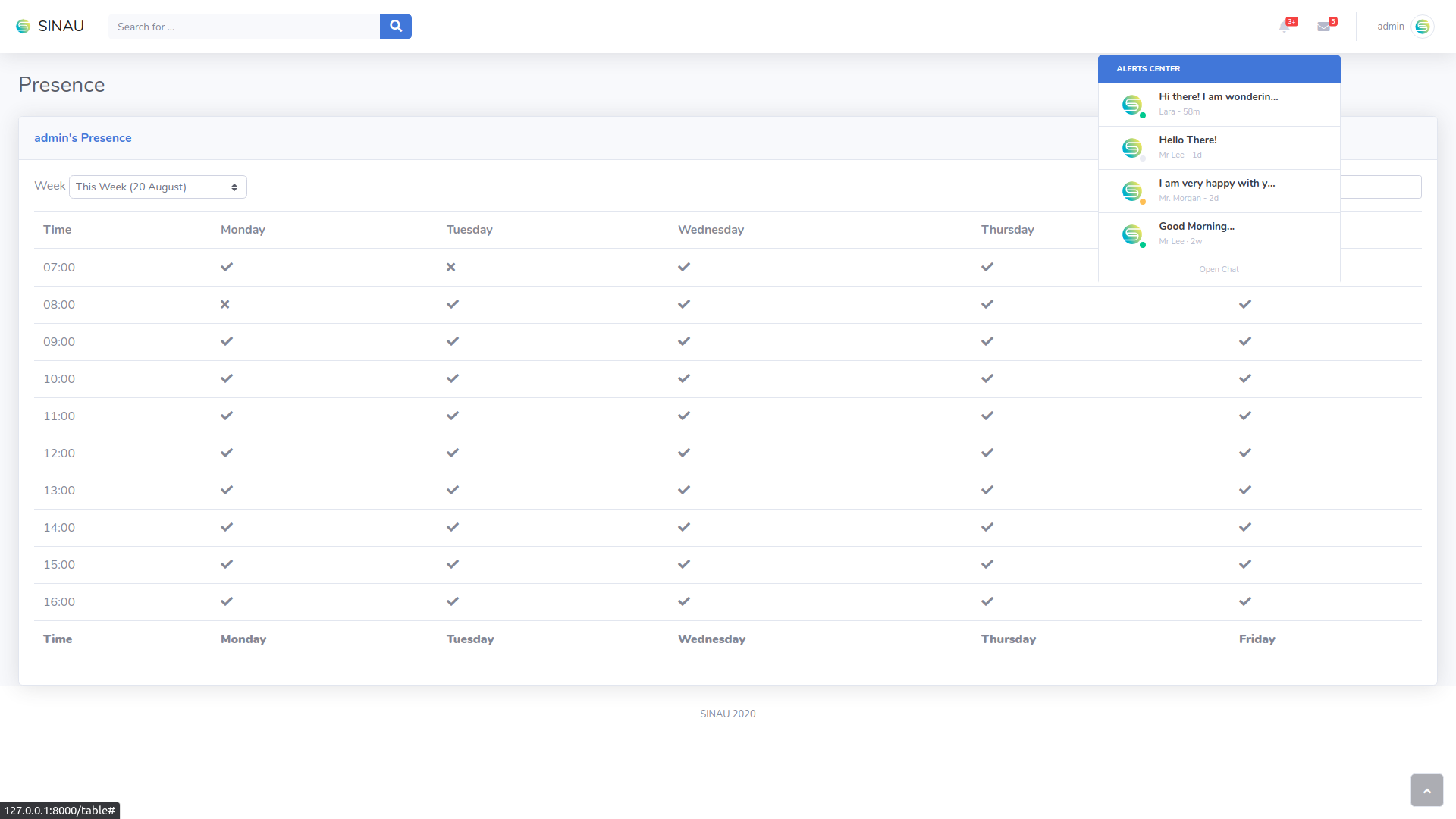Open the admin user dropdown
The height and width of the screenshot is (819, 1456).
tap(1390, 27)
